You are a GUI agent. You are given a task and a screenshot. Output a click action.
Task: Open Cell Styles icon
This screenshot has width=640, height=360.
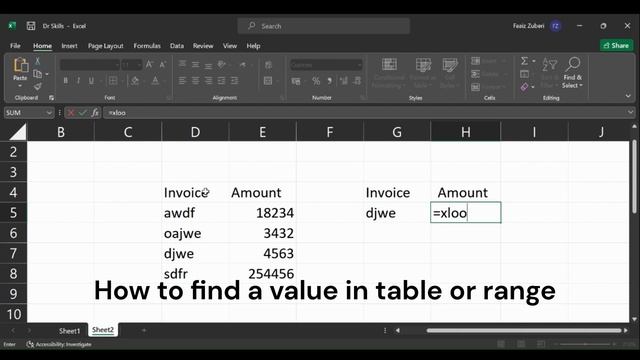[x=450, y=73]
